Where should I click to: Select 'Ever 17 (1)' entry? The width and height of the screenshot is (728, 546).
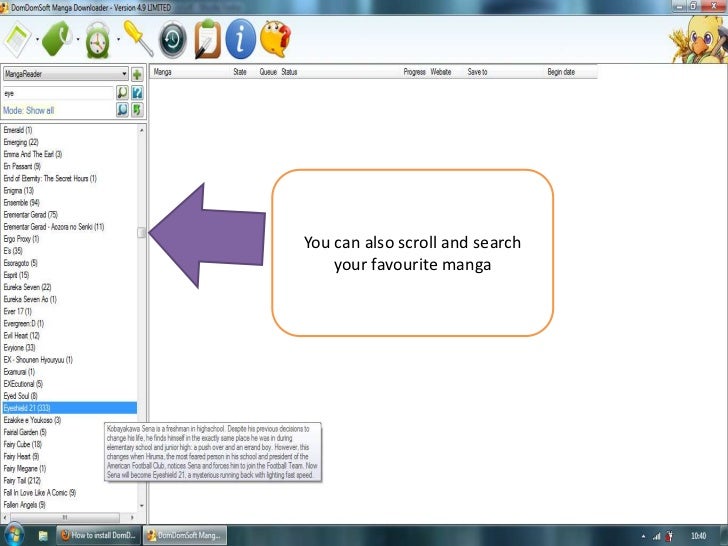tap(17, 311)
